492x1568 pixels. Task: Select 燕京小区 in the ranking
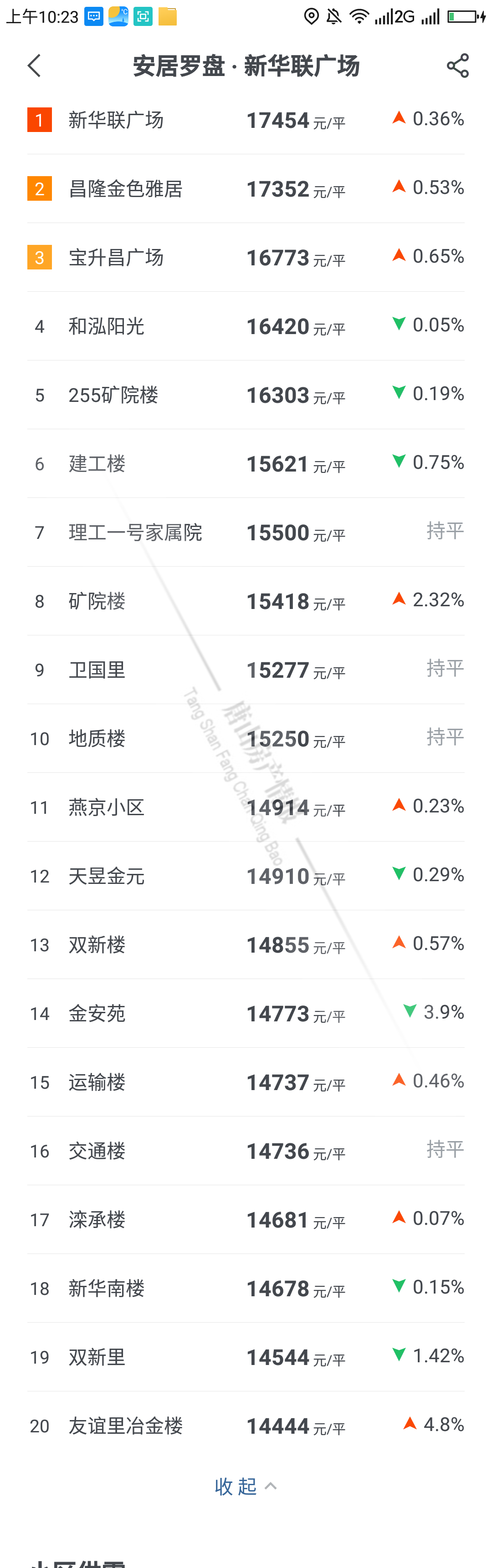coord(106,807)
